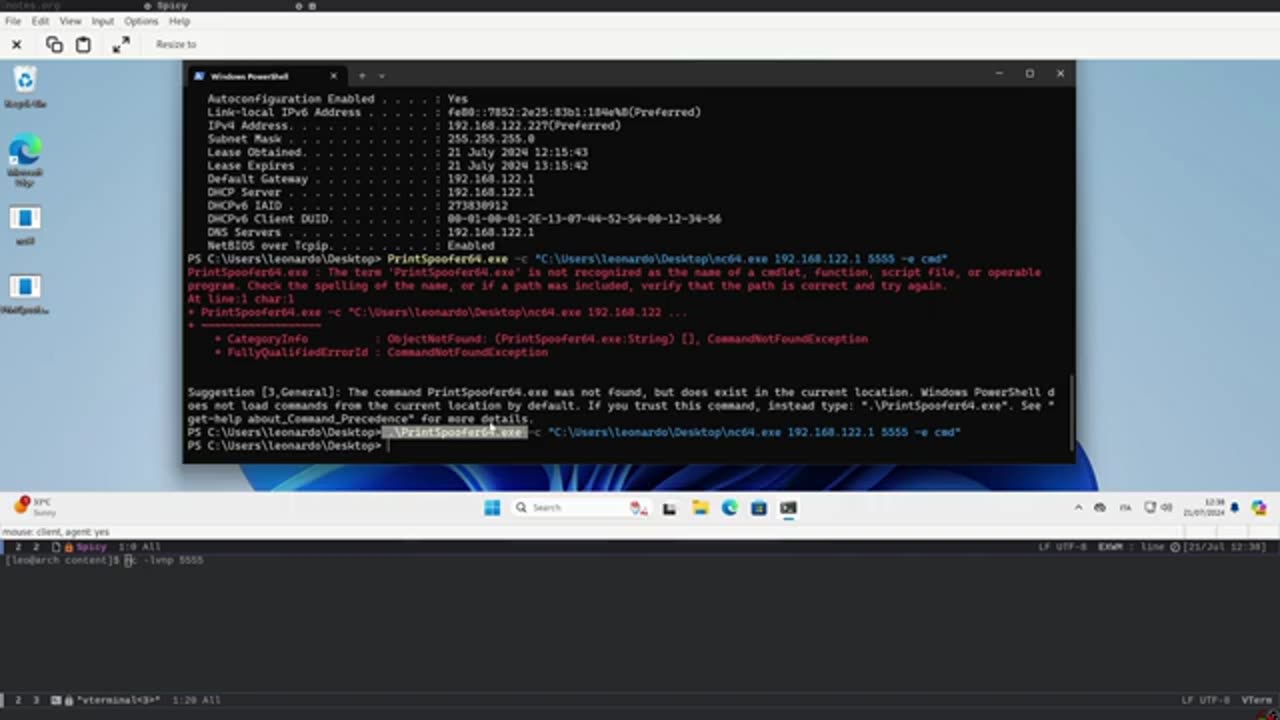Open the notification bell icon
Screen dimensions: 1280x720
pyautogui.click(x=1235, y=508)
